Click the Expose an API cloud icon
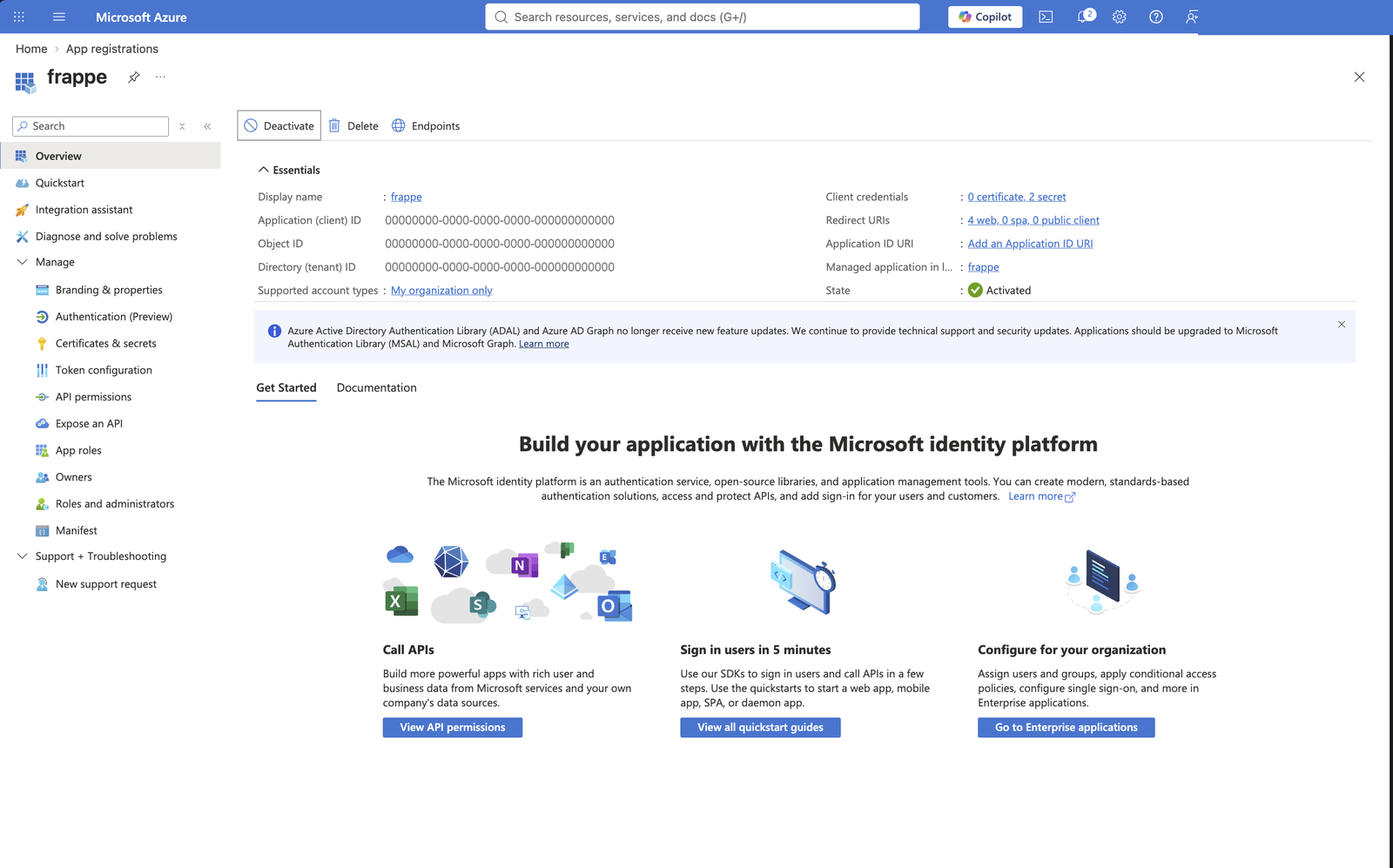 point(42,424)
